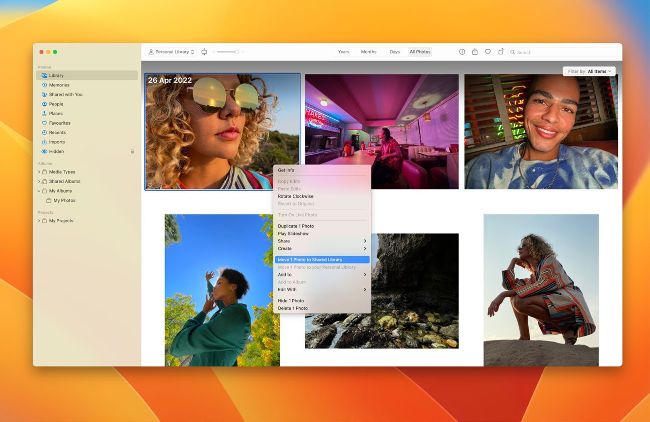Go to Favourites in the sidebar
This screenshot has height=422, width=650.
(61, 123)
